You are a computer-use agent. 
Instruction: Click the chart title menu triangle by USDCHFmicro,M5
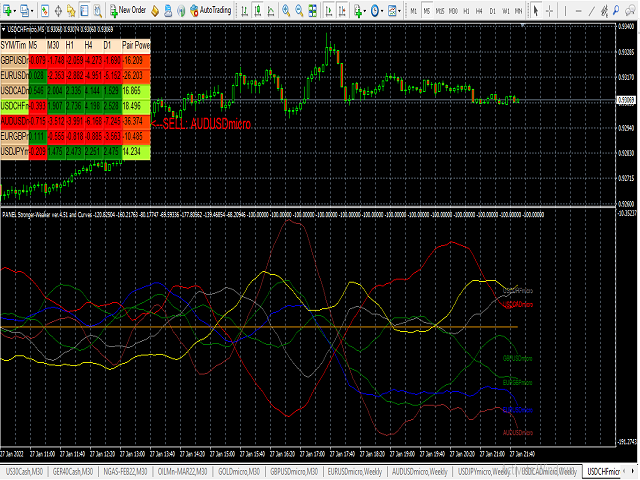click(4, 29)
